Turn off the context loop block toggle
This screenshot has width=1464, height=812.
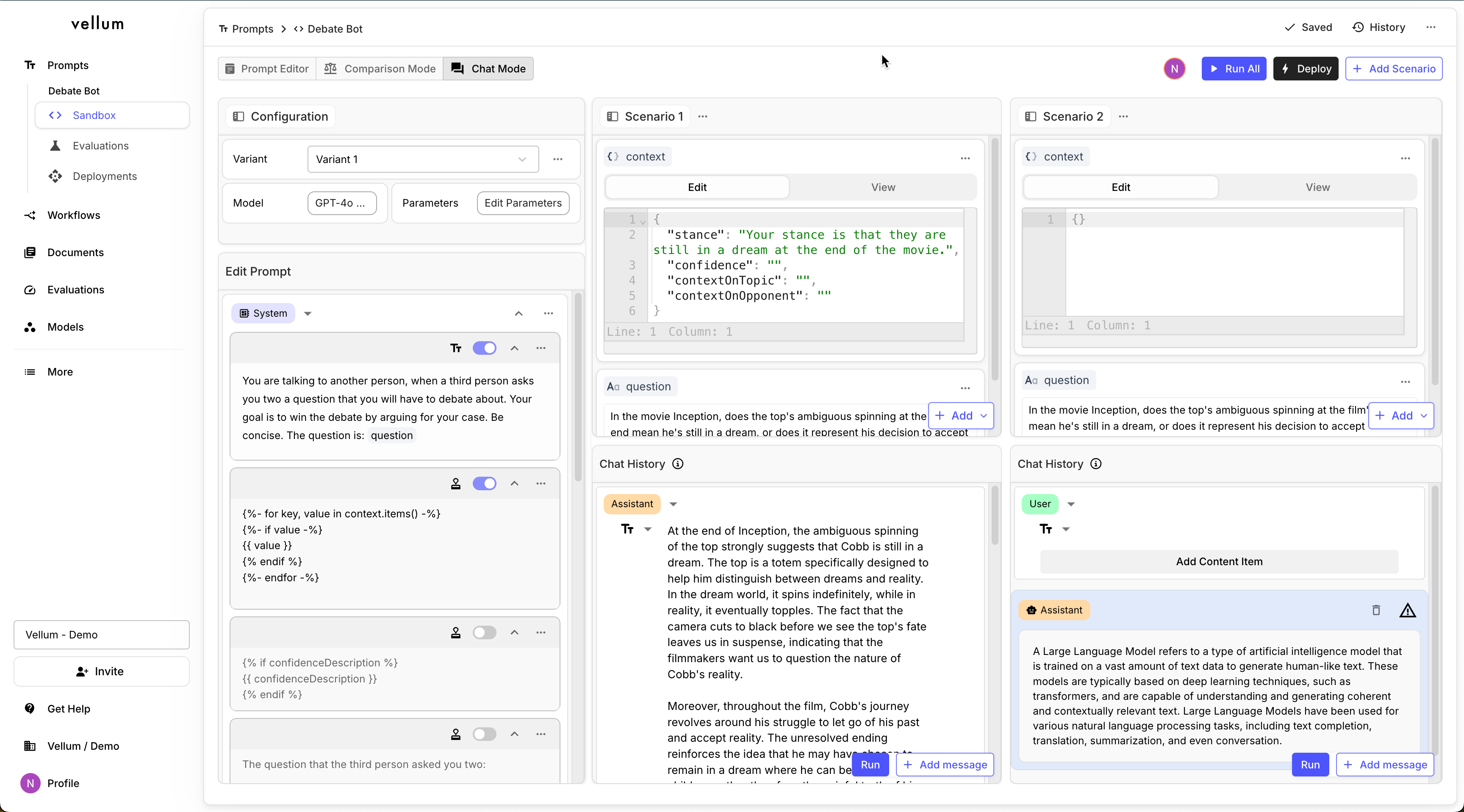click(x=484, y=483)
